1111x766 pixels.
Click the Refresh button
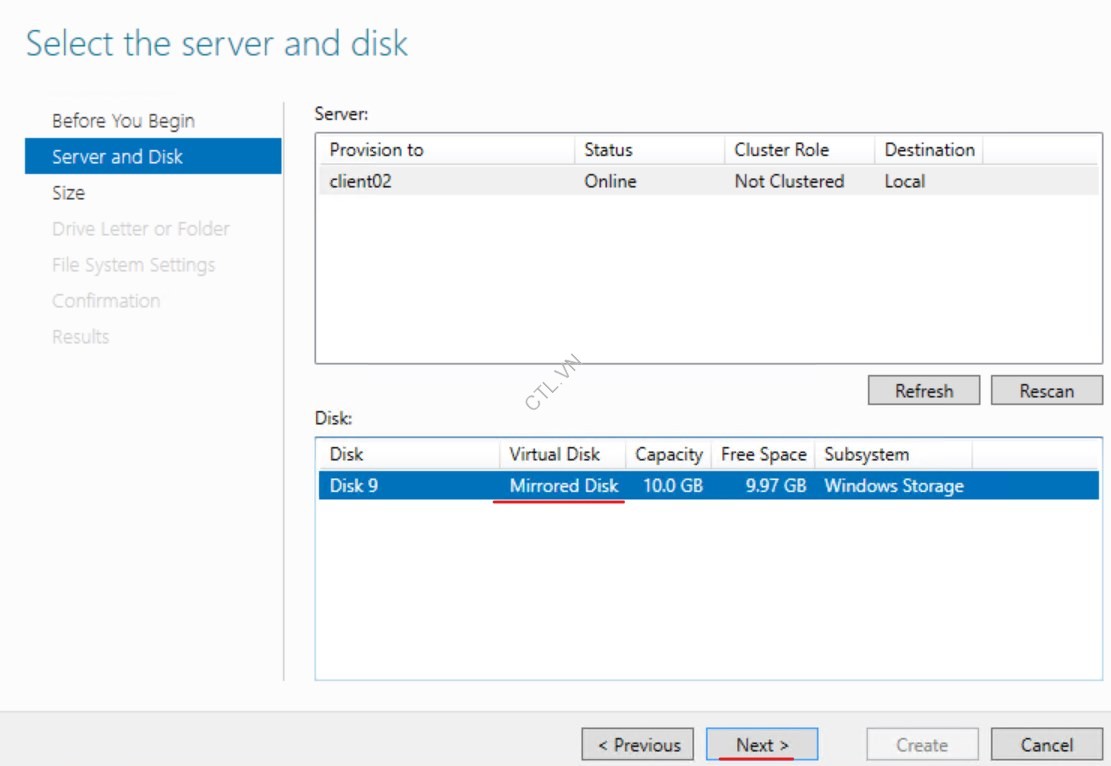[923, 391]
